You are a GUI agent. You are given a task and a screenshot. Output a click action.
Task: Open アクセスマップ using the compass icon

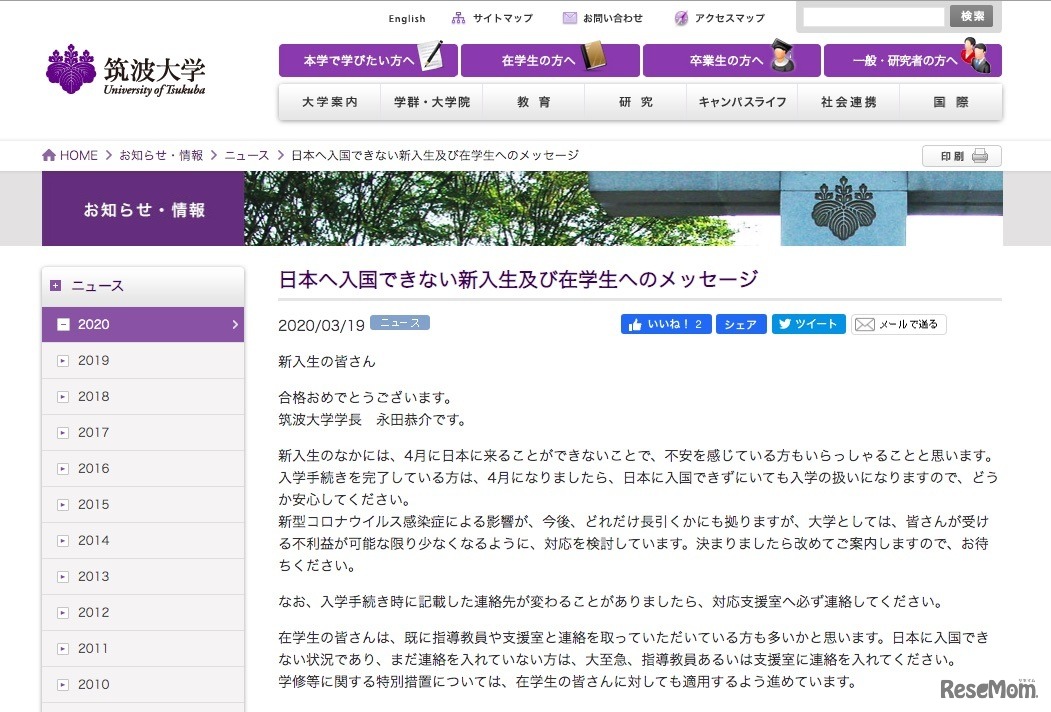click(x=681, y=17)
